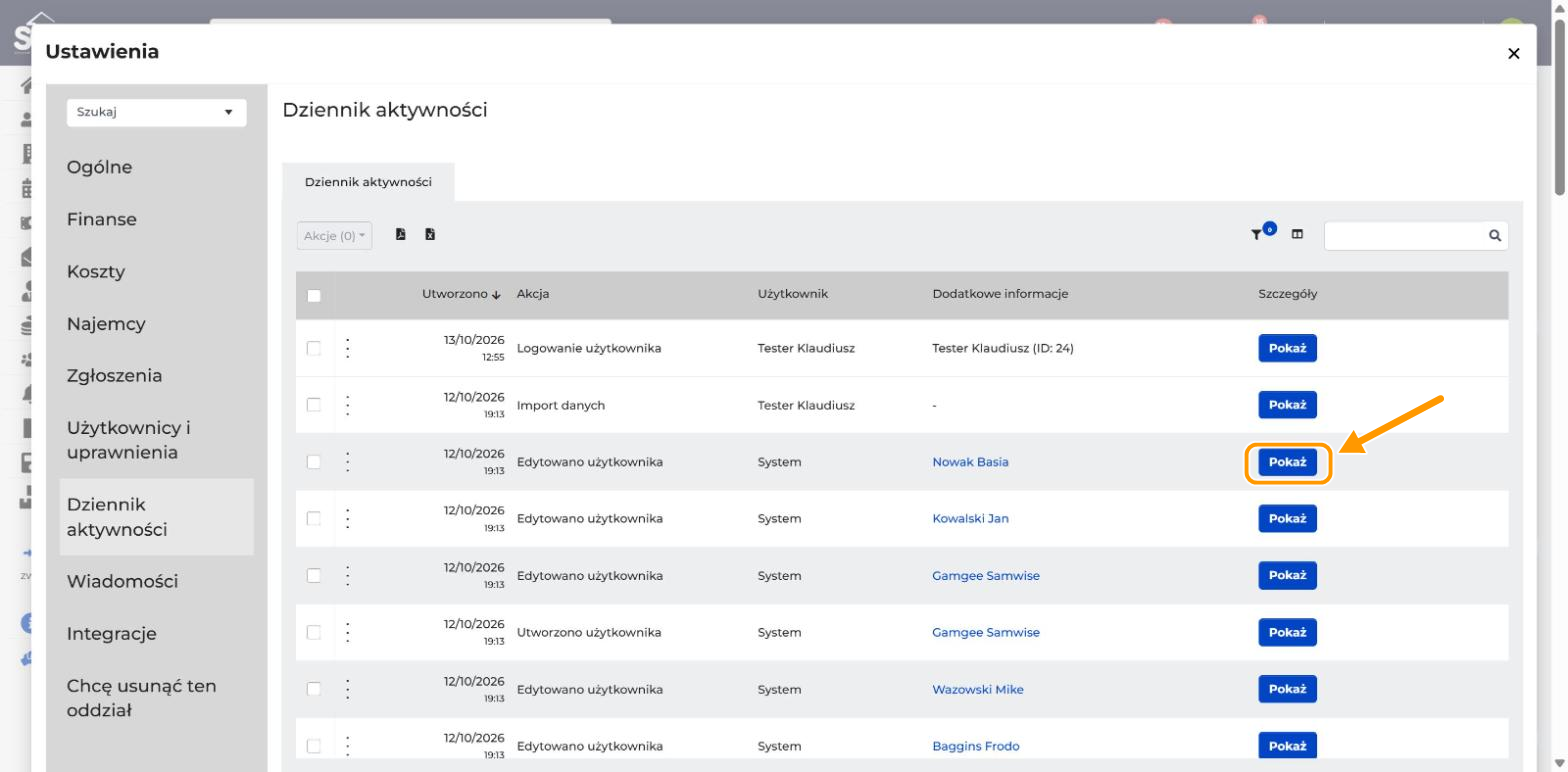This screenshot has width=1568, height=772.
Task: Open three-dot menu for Baggins Frodo row
Action: pyautogui.click(x=348, y=746)
